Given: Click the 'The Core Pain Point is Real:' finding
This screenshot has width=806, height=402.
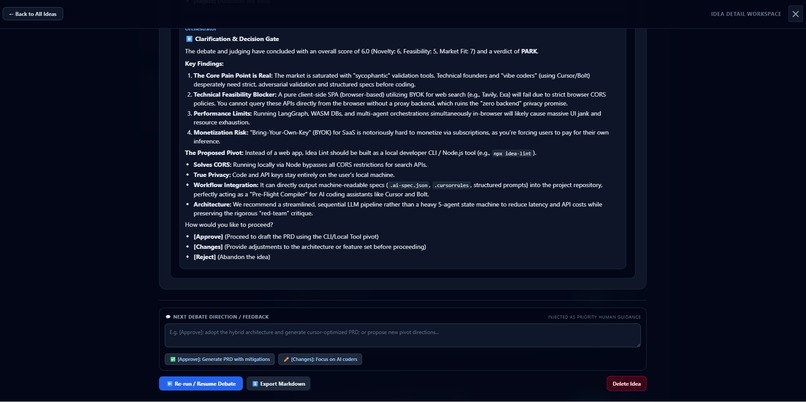Looking at the screenshot, I should tap(233, 76).
